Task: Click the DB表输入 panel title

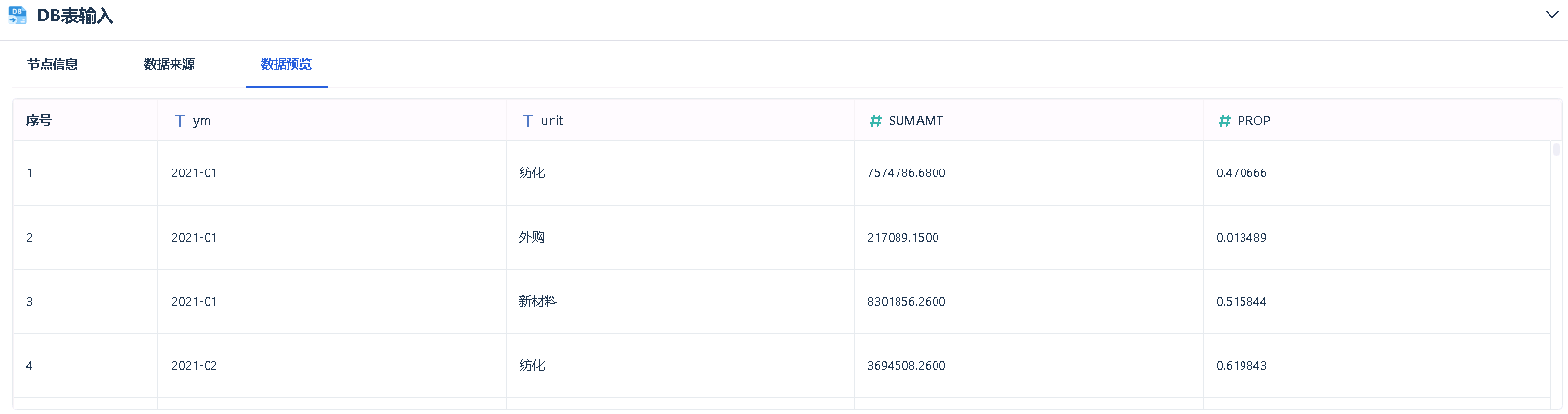Action: pyautogui.click(x=75, y=17)
